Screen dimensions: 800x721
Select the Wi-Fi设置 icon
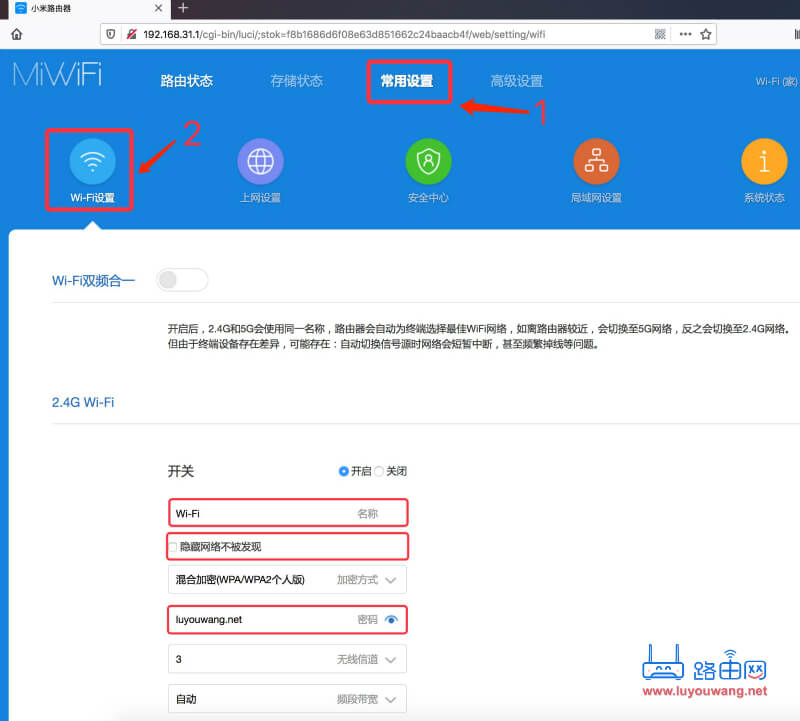pos(89,165)
